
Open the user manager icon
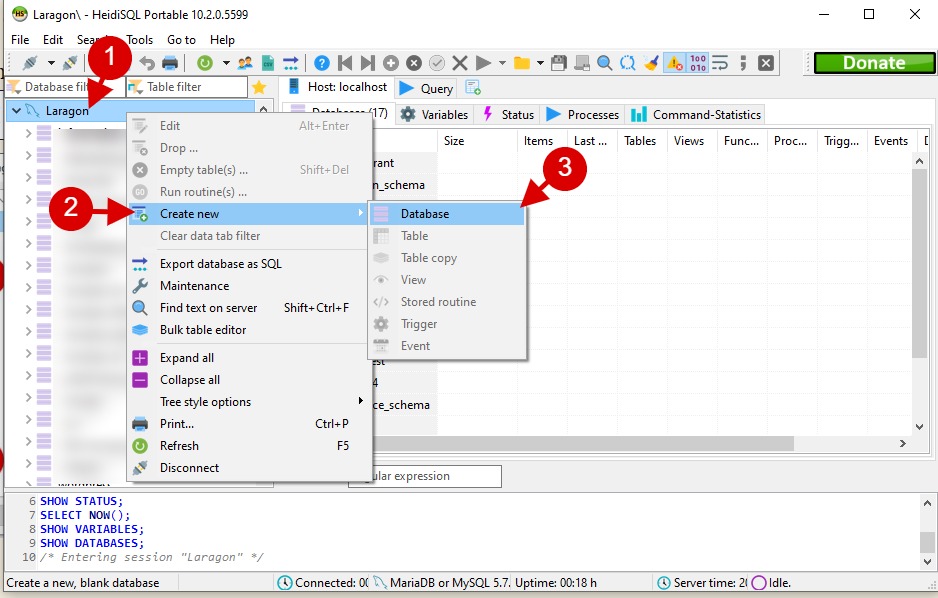point(245,63)
